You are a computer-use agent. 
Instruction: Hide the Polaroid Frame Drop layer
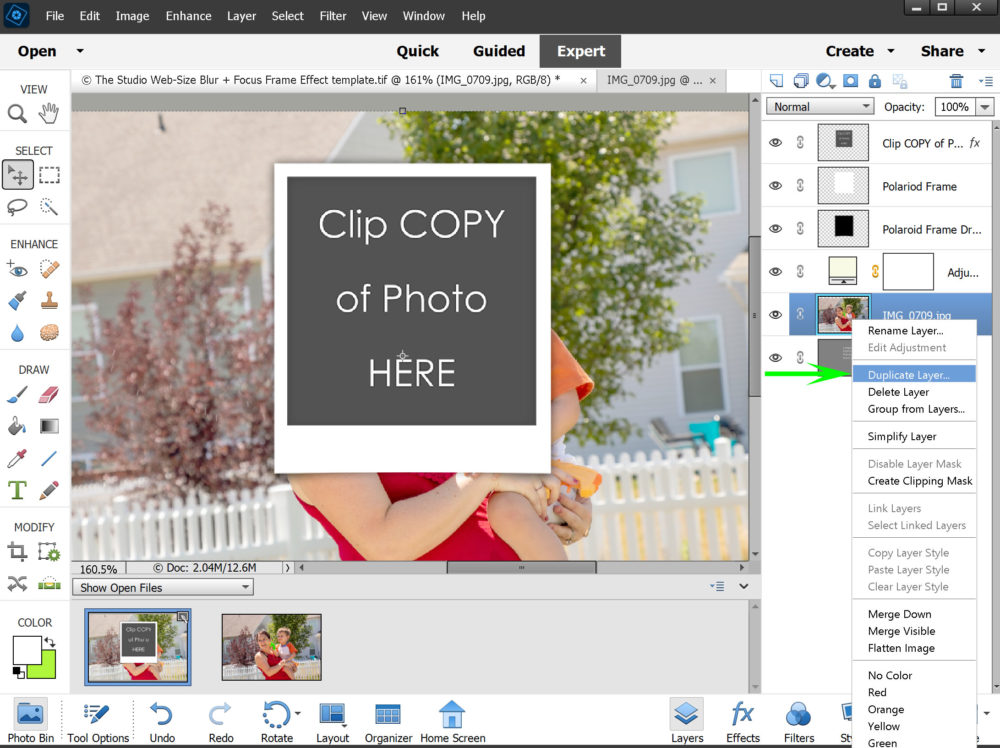tap(776, 228)
